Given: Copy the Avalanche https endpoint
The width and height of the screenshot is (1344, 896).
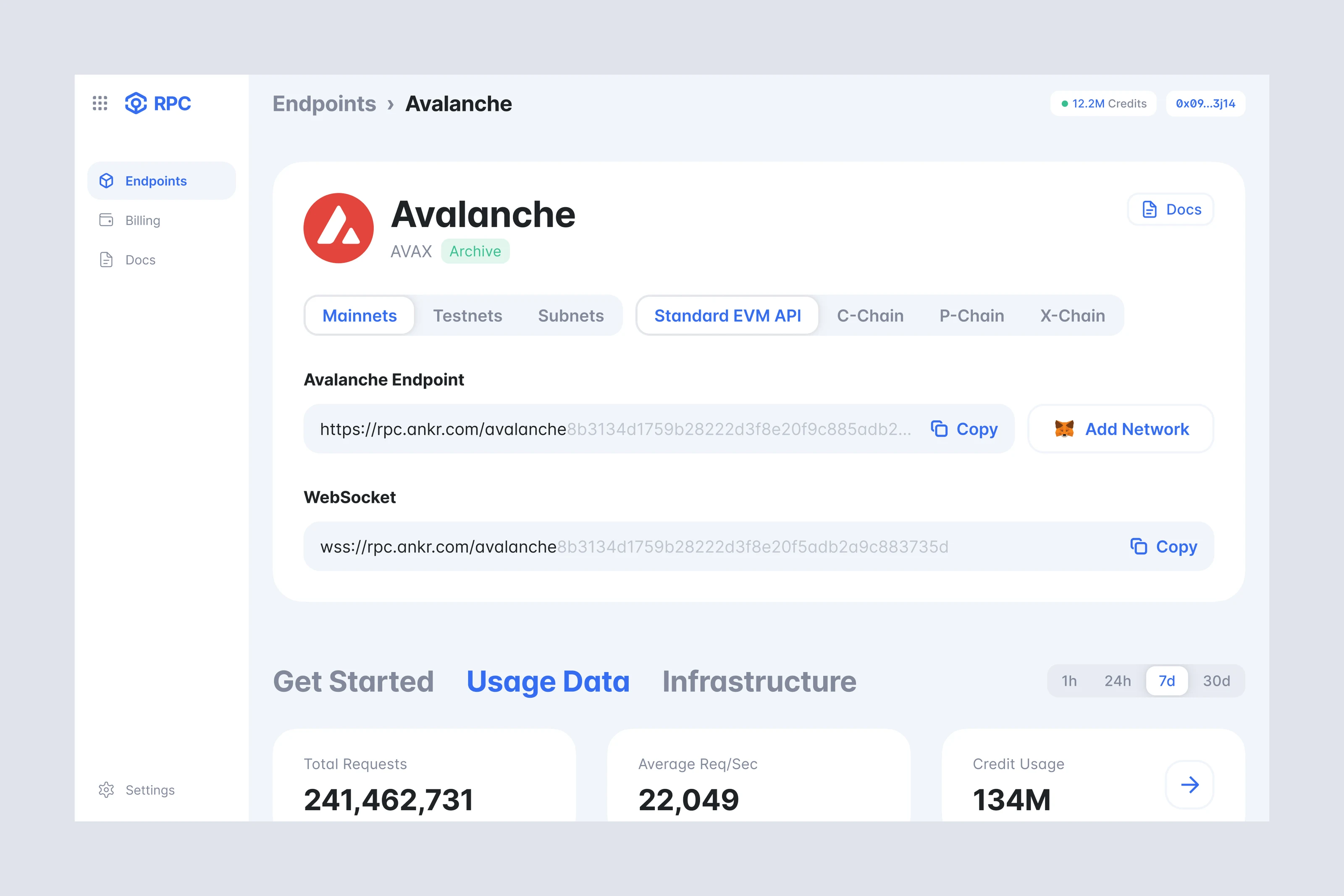Looking at the screenshot, I should (964, 429).
